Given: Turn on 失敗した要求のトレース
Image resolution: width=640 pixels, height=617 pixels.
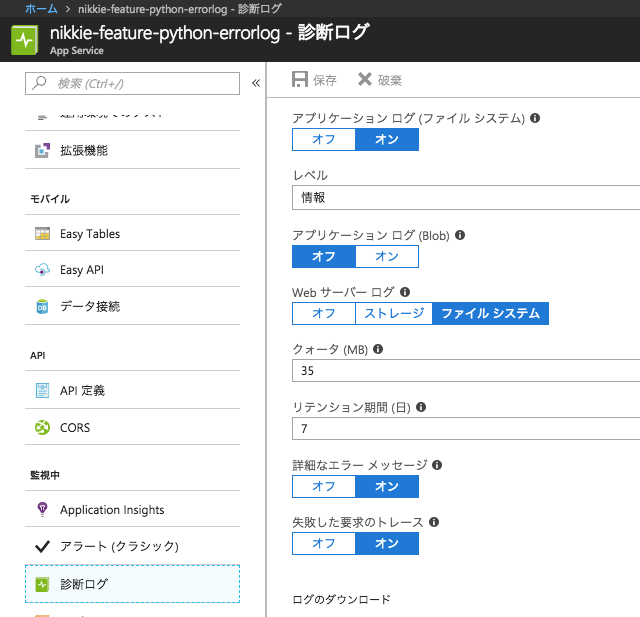Looking at the screenshot, I should coord(387,544).
